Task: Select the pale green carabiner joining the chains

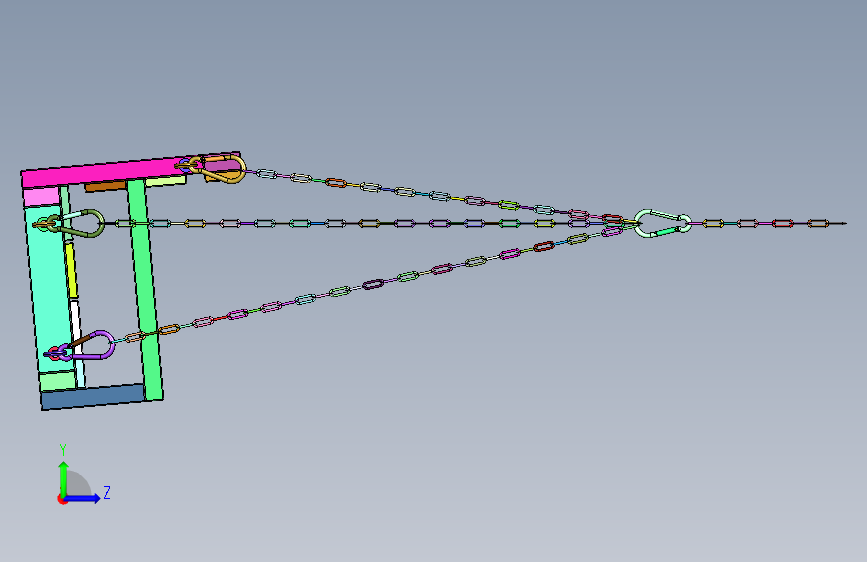Action: click(662, 223)
